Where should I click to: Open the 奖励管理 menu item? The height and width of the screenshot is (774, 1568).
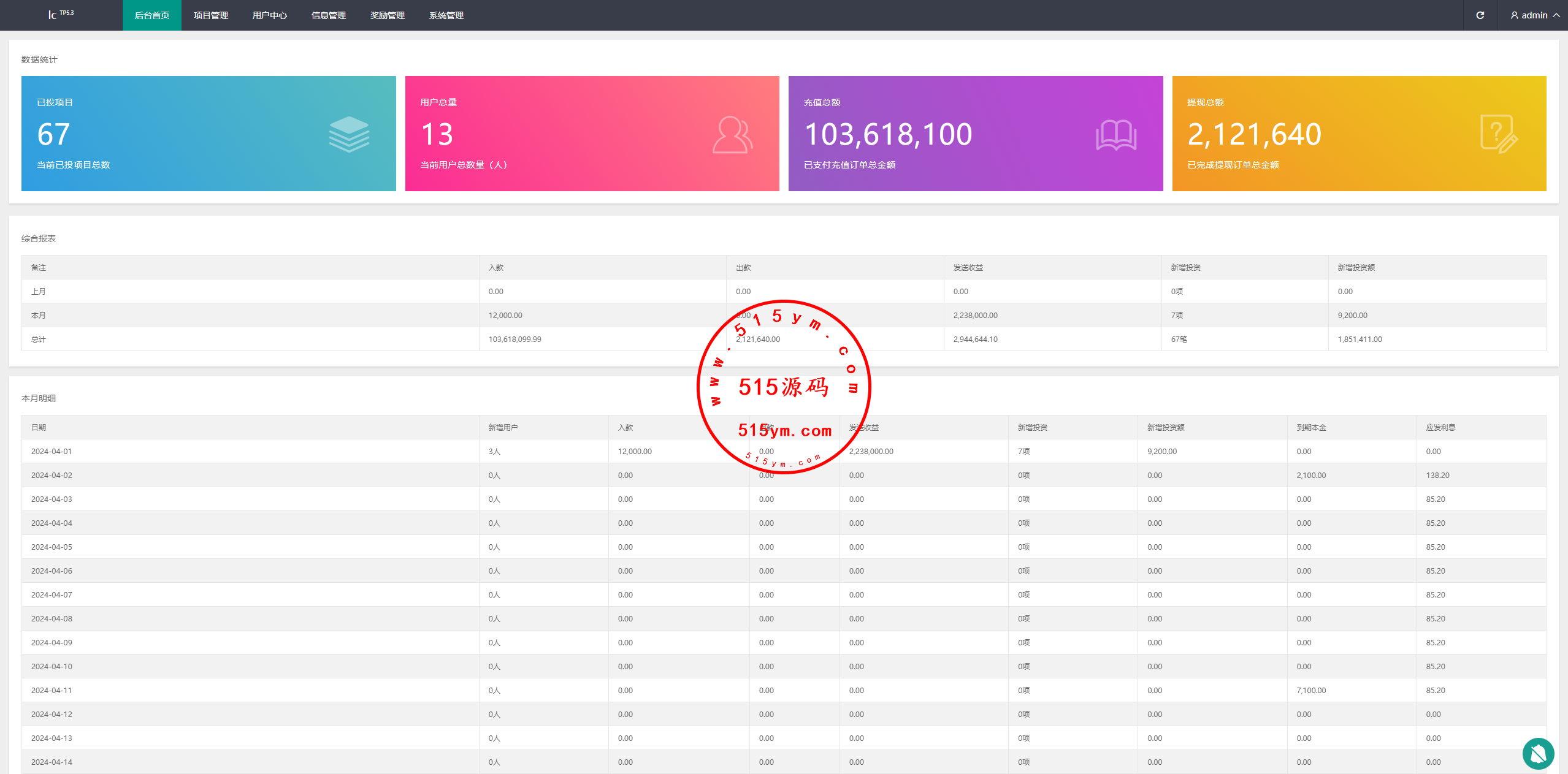[387, 15]
